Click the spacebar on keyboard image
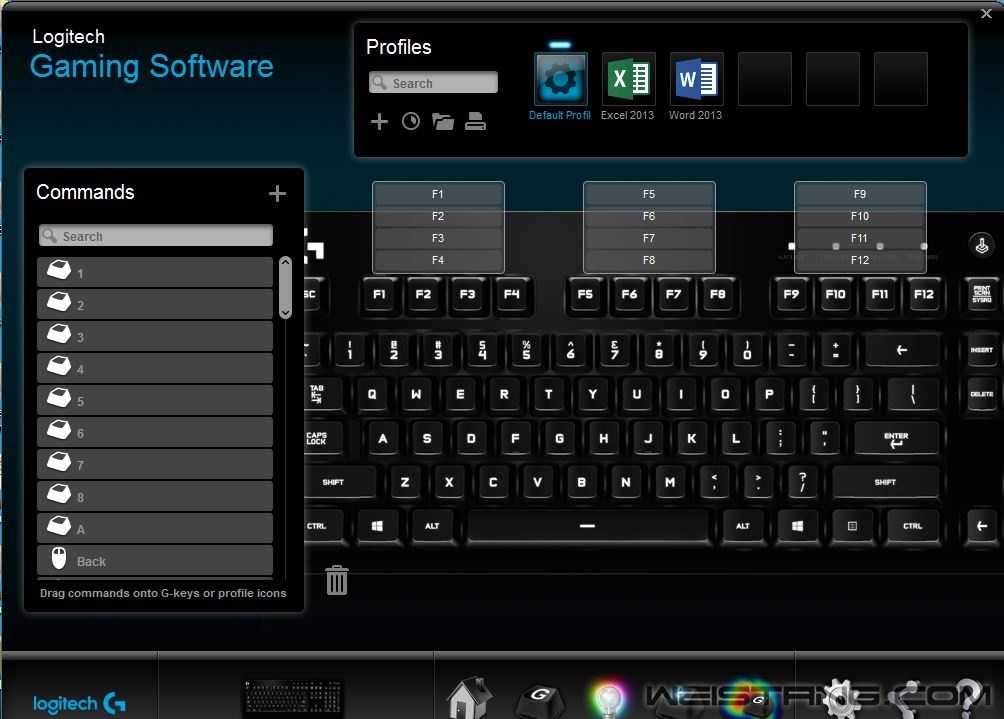Viewport: 1004px width, 719px height. (x=588, y=526)
